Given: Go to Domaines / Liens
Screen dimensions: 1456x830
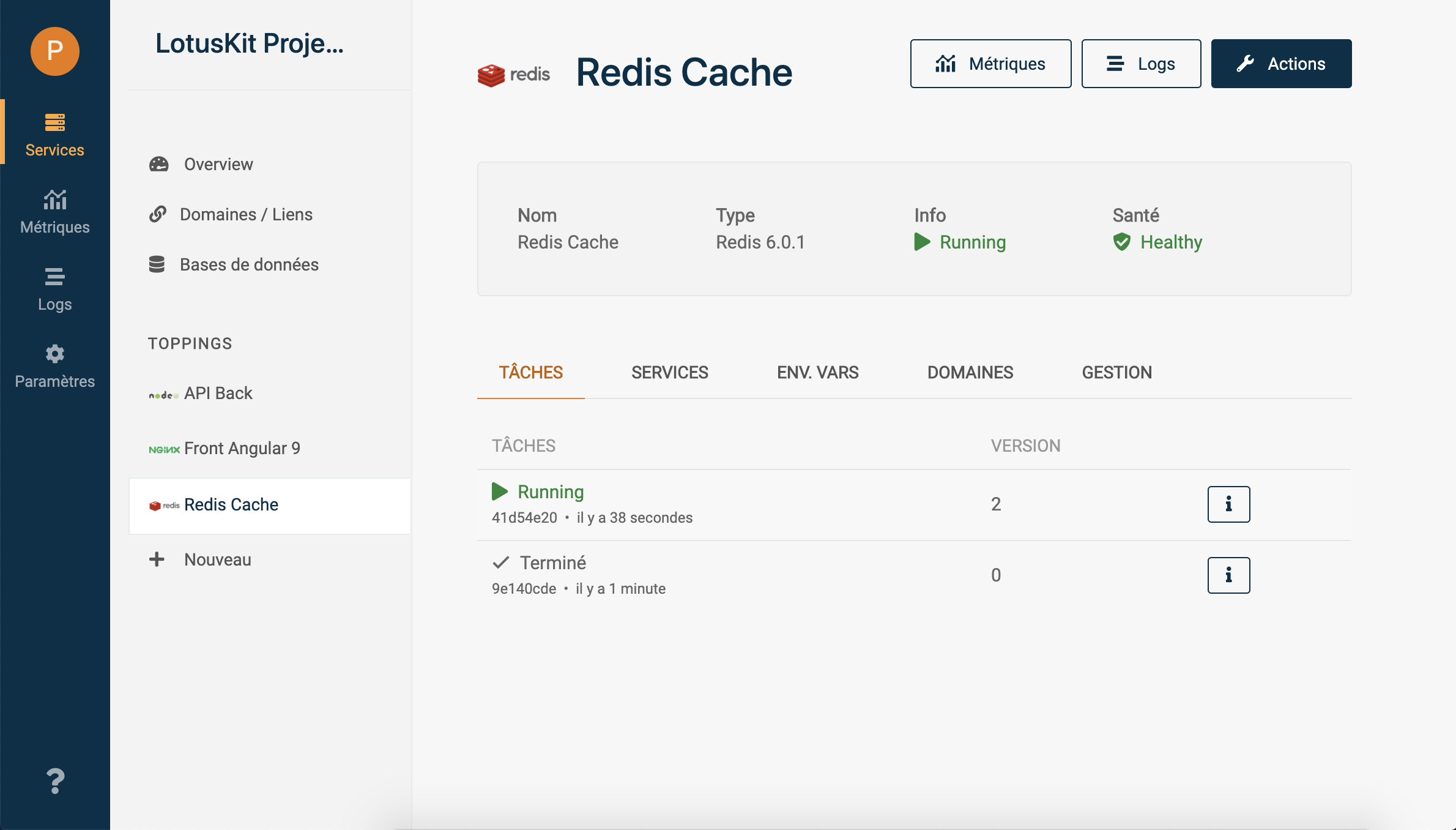Looking at the screenshot, I should click(x=245, y=214).
